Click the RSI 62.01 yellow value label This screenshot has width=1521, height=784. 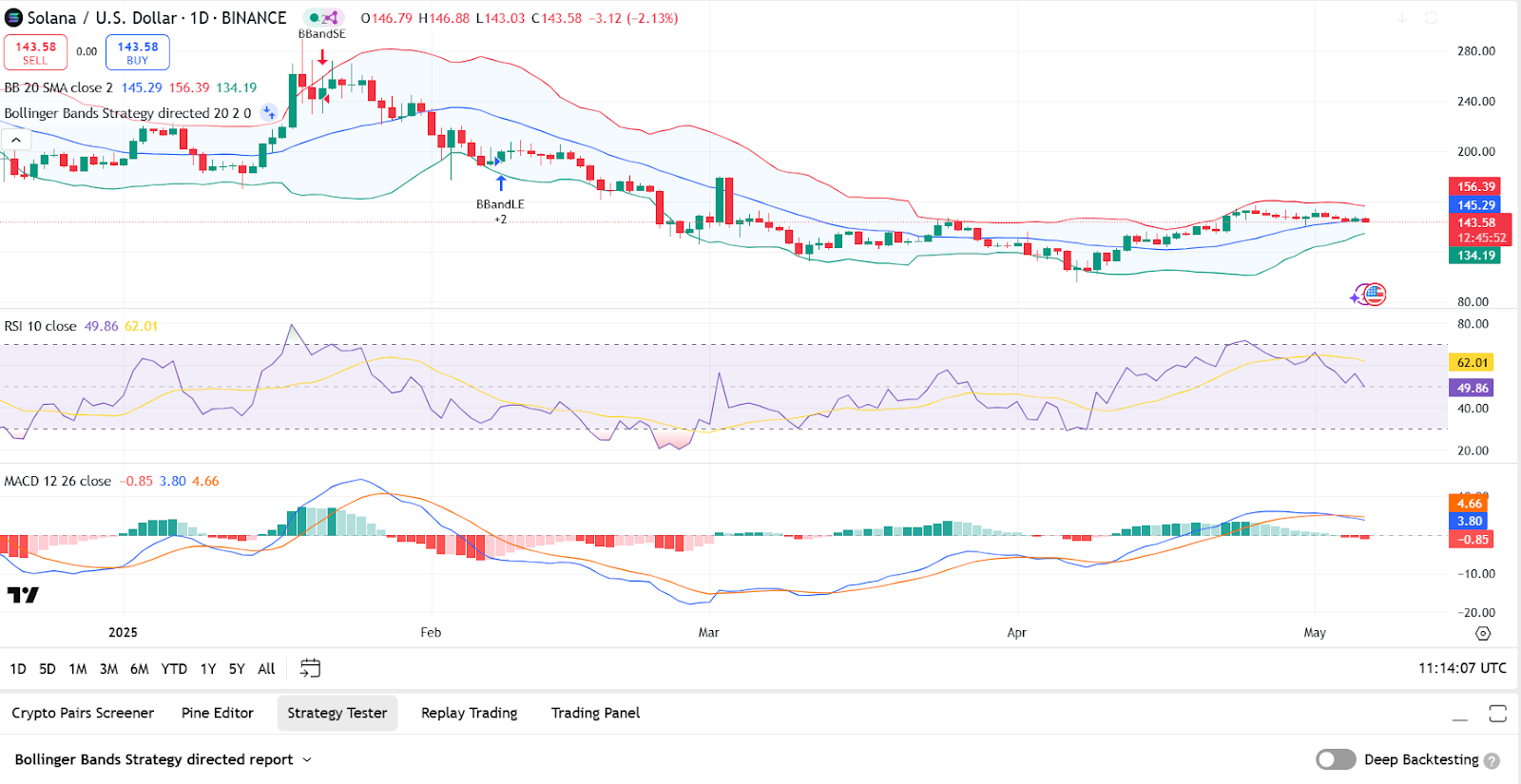point(1472,362)
